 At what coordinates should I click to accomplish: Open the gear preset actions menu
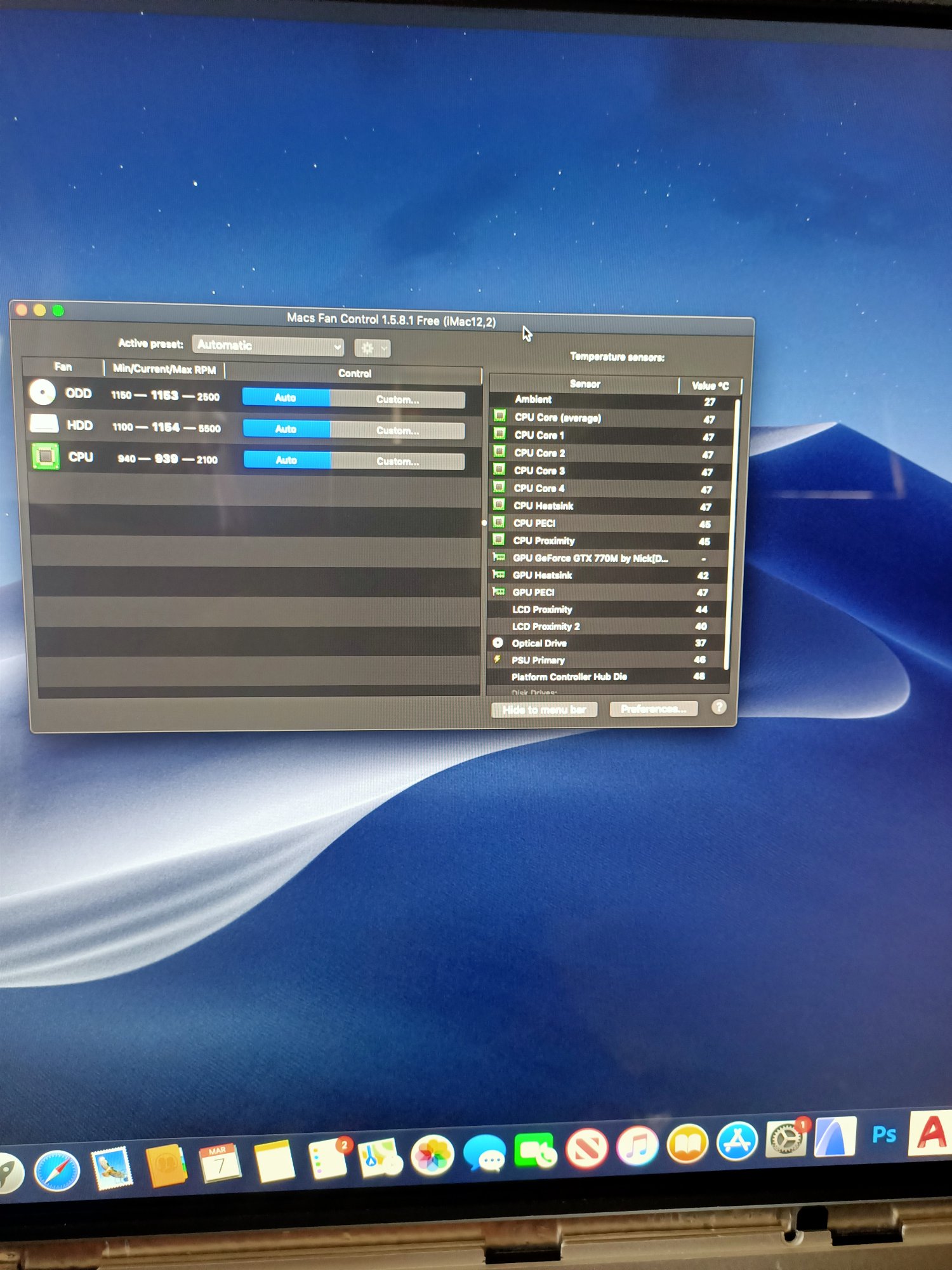[373, 348]
